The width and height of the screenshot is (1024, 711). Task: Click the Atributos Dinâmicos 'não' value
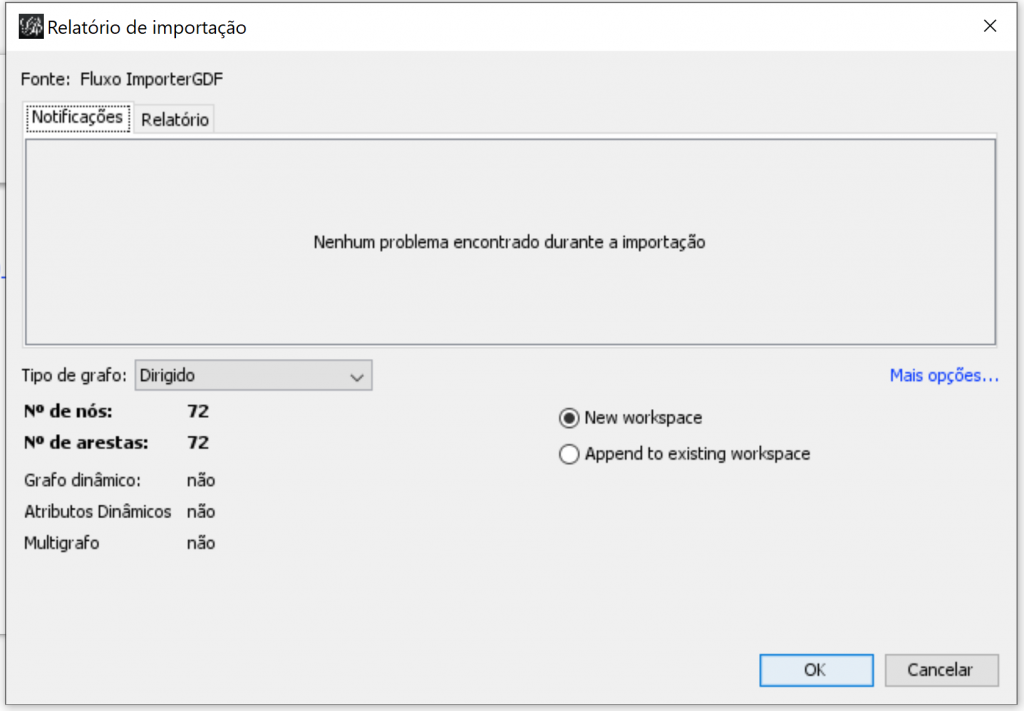pos(201,512)
